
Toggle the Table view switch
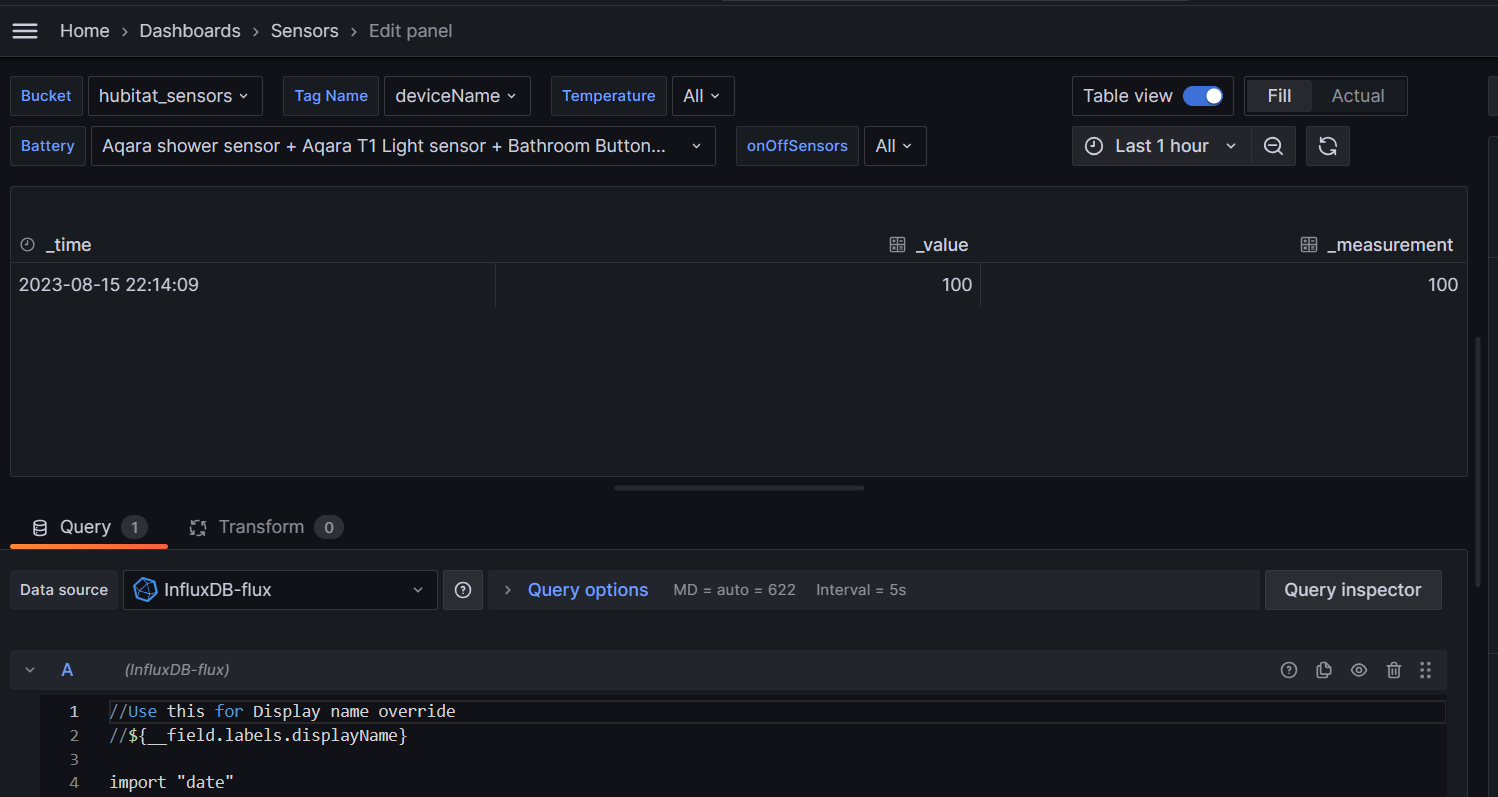(1203, 96)
